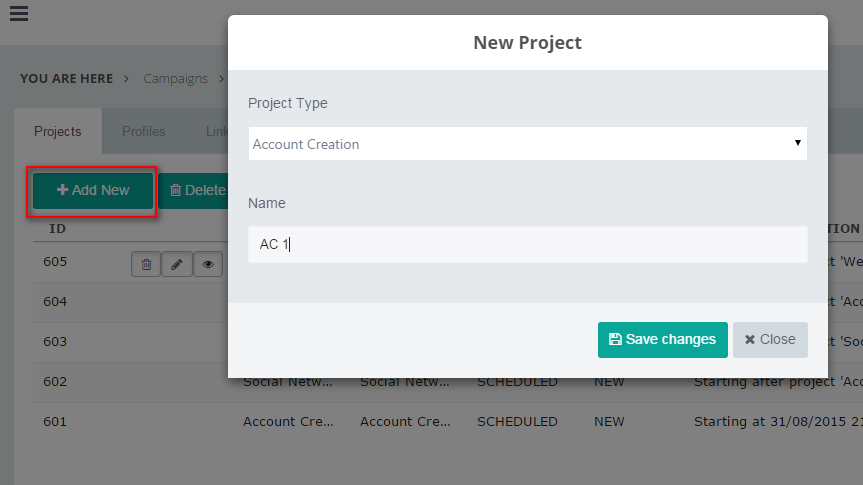The height and width of the screenshot is (485, 863).
Task: Click NEW status in row 601
Action: click(609, 422)
